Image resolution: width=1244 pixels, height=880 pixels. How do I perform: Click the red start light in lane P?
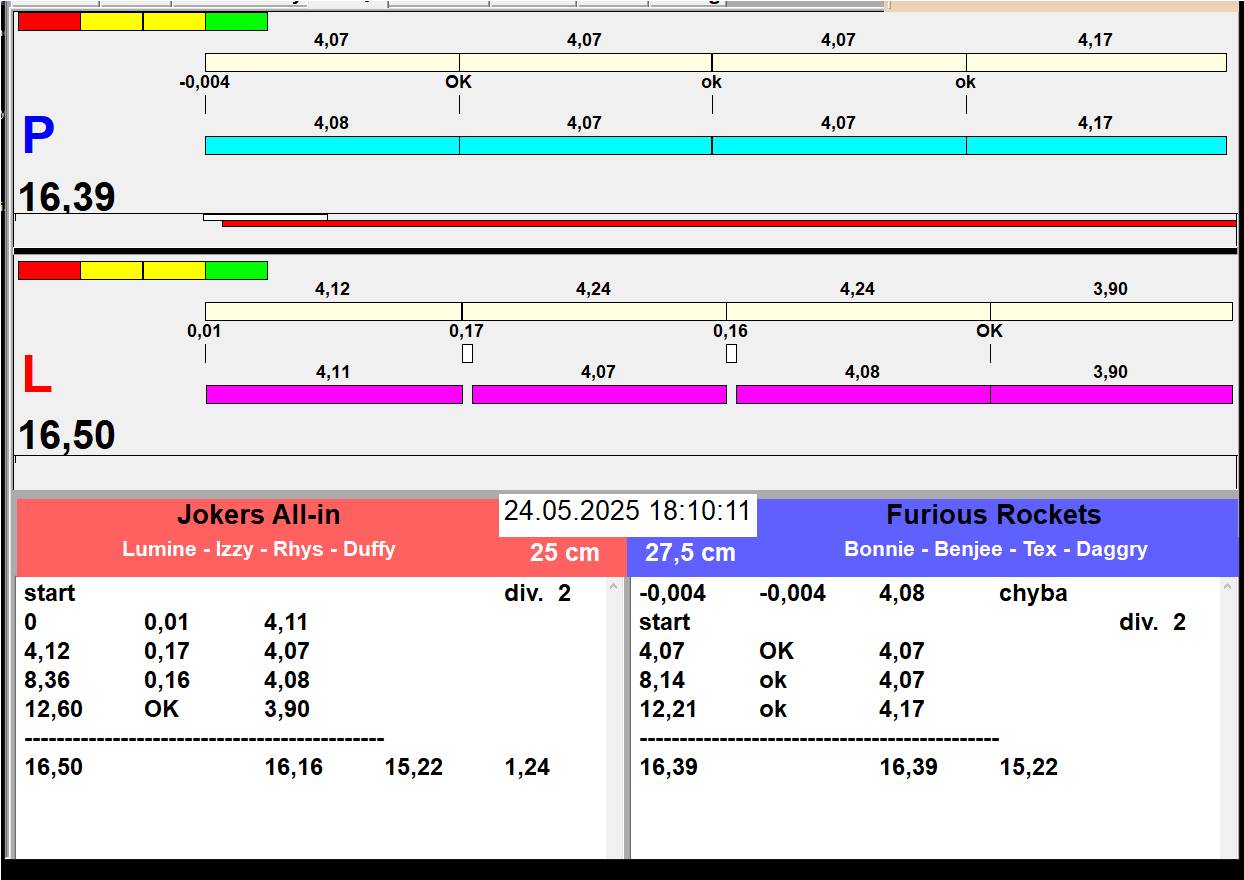pyautogui.click(x=49, y=22)
